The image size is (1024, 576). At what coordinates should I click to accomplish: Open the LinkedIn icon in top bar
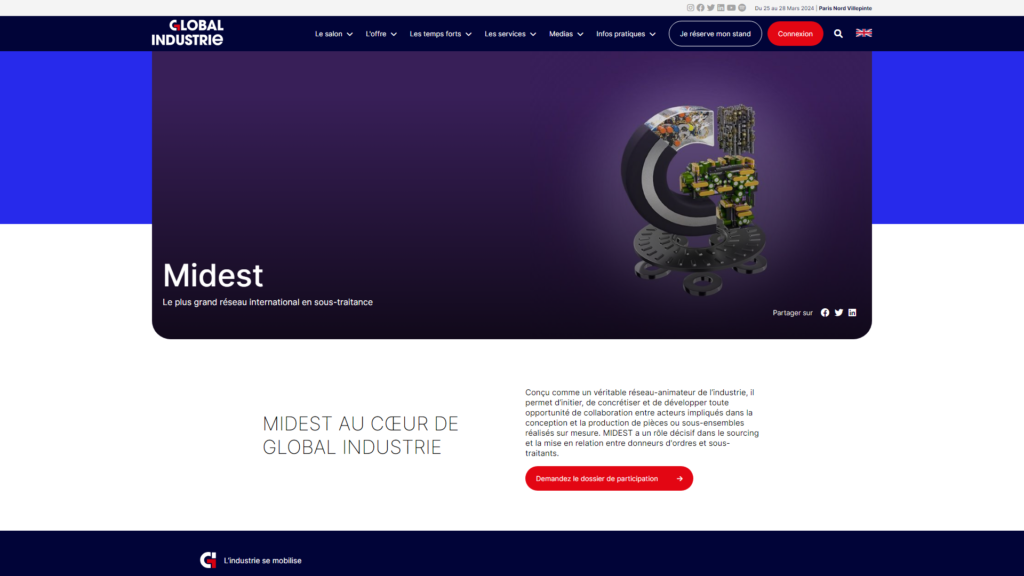tap(721, 8)
